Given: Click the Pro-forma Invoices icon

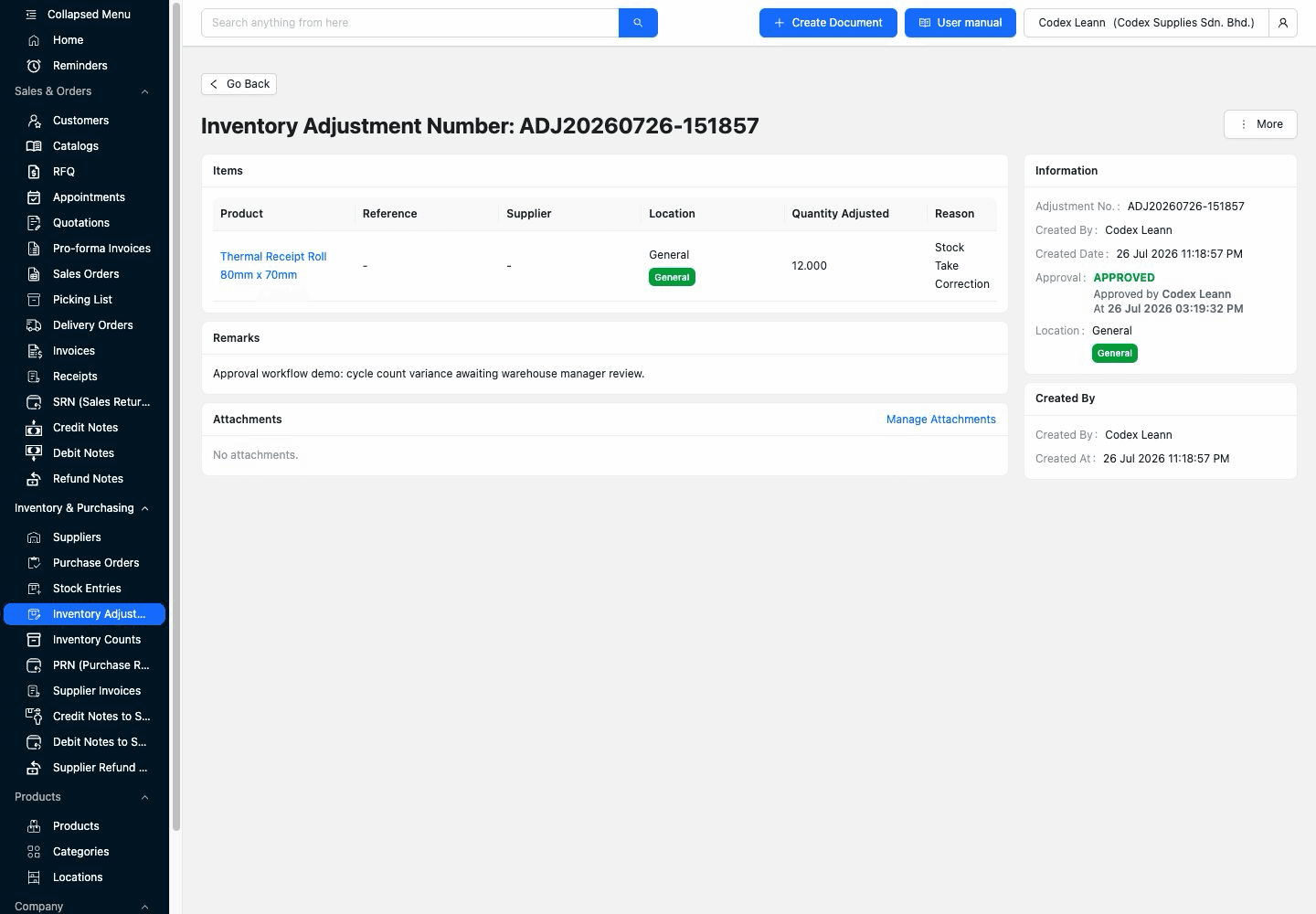Looking at the screenshot, I should tap(34, 249).
